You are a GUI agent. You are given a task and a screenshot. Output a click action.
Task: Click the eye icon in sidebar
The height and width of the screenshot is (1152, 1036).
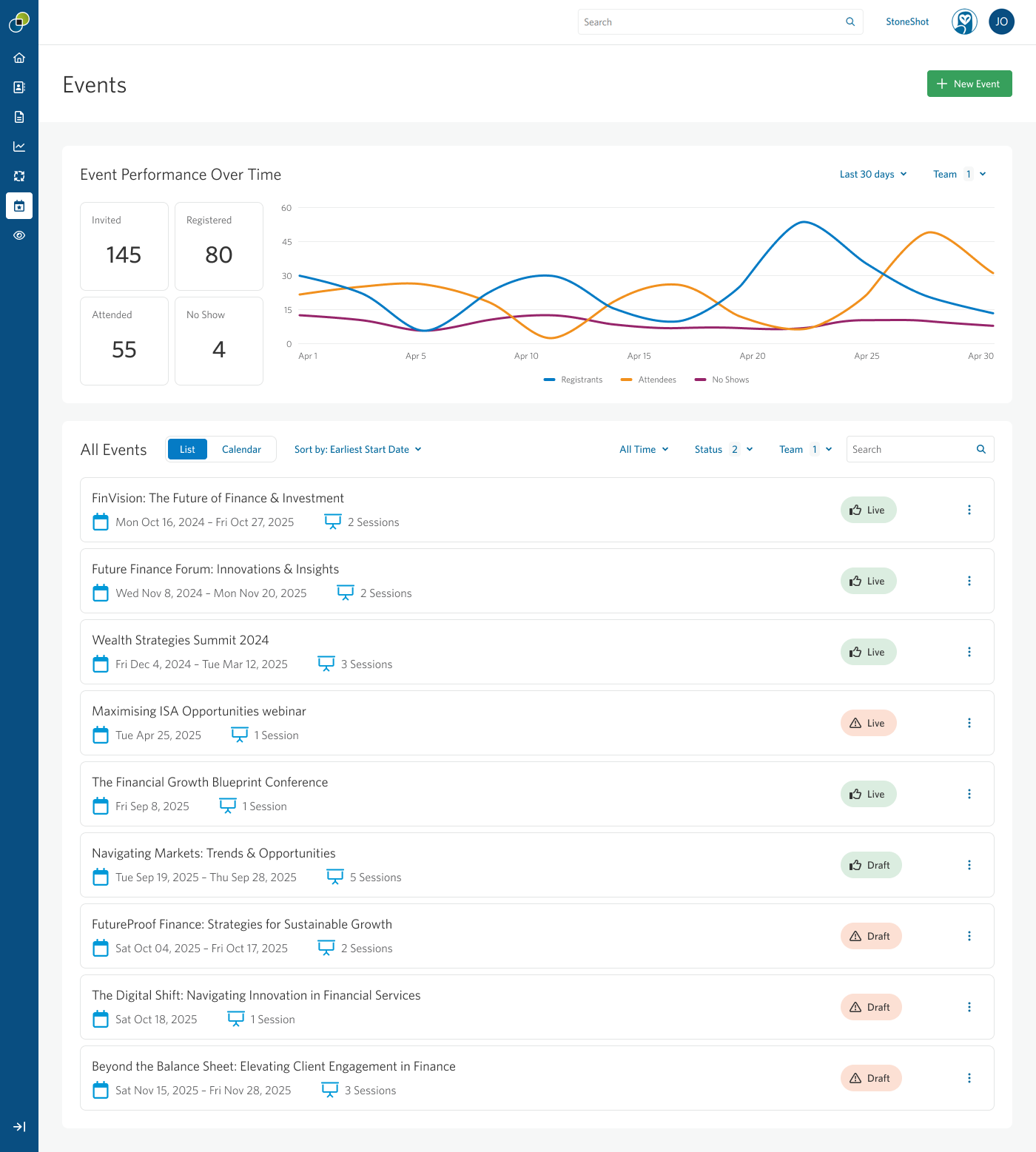tap(19, 235)
